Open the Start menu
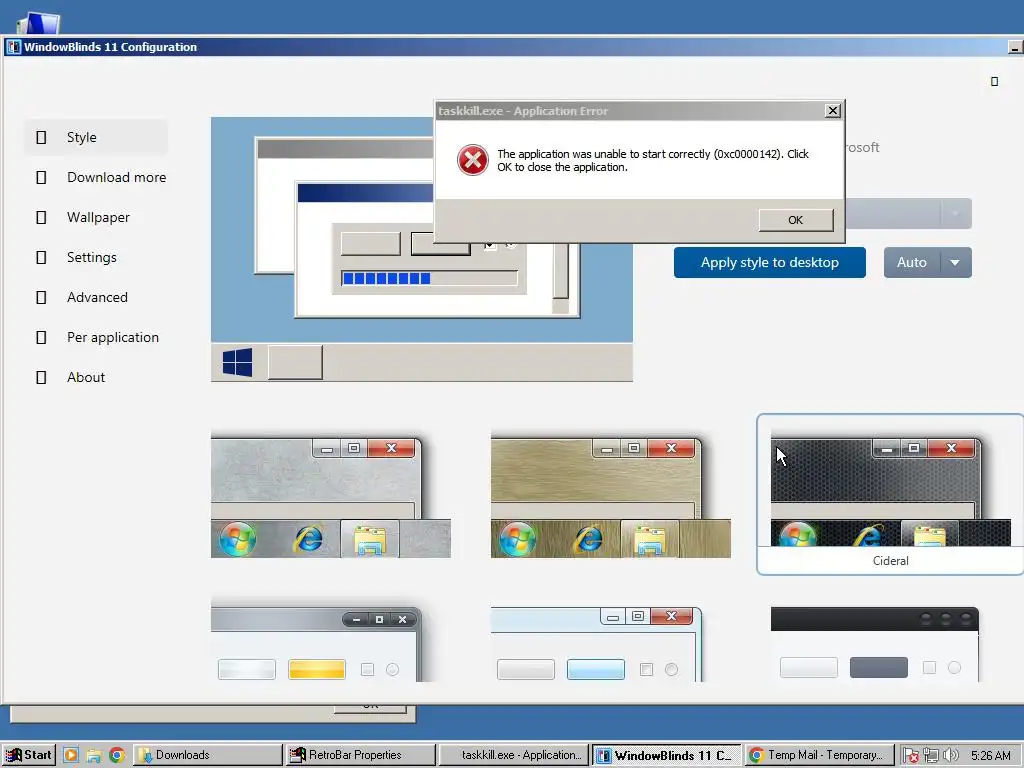1024x768 pixels. click(x=29, y=755)
